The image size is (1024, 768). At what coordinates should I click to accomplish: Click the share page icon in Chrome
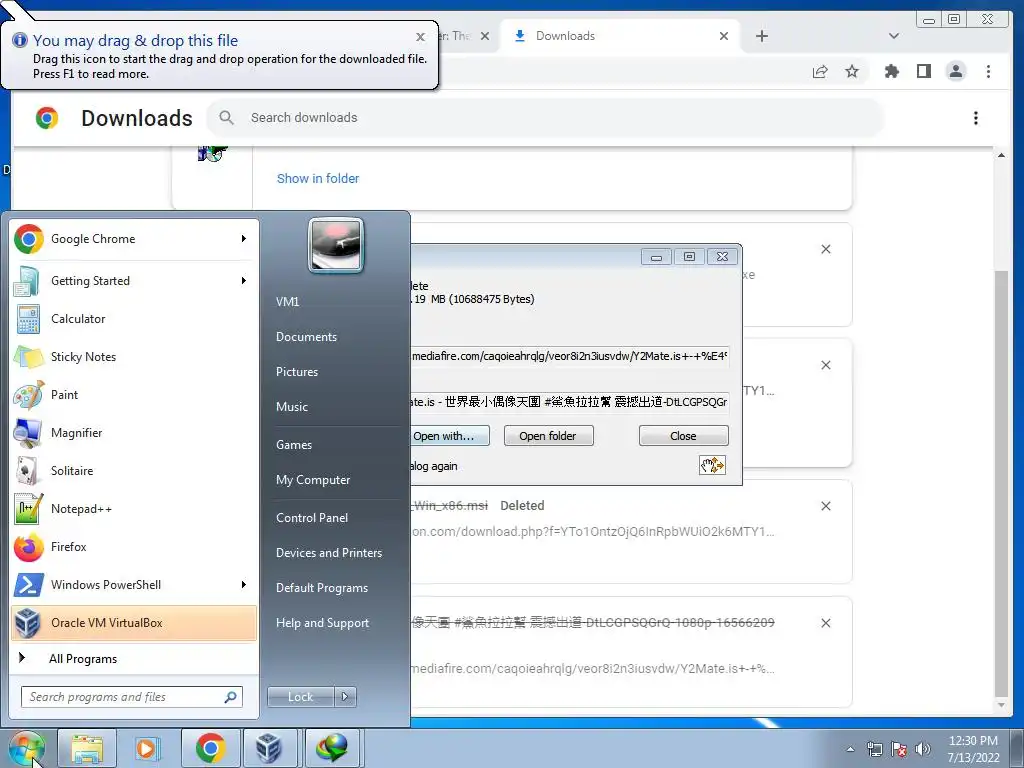(820, 71)
